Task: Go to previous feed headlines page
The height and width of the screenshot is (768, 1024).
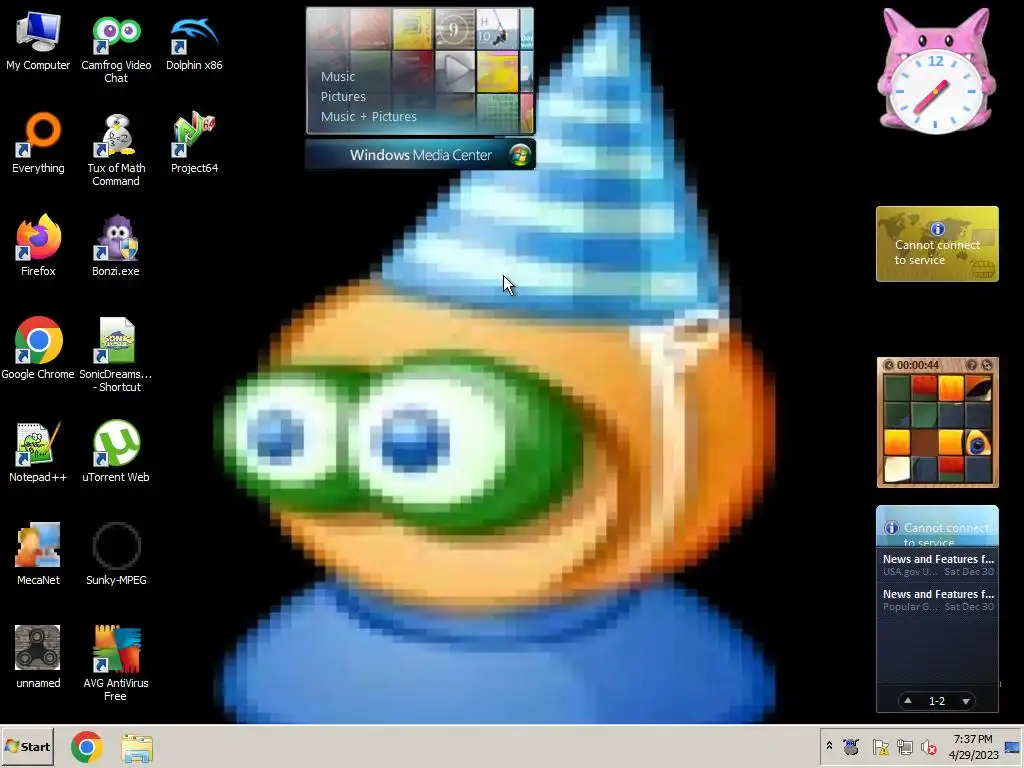Action: point(908,701)
